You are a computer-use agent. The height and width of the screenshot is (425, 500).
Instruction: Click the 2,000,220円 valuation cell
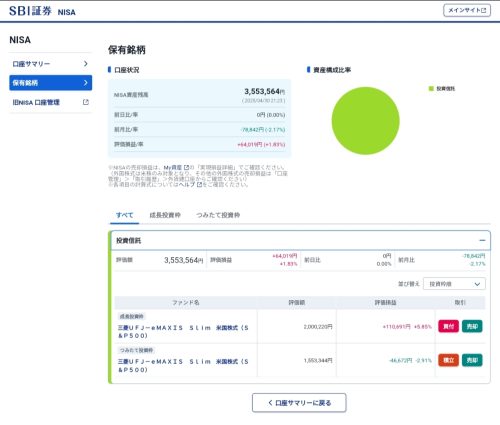(x=318, y=327)
